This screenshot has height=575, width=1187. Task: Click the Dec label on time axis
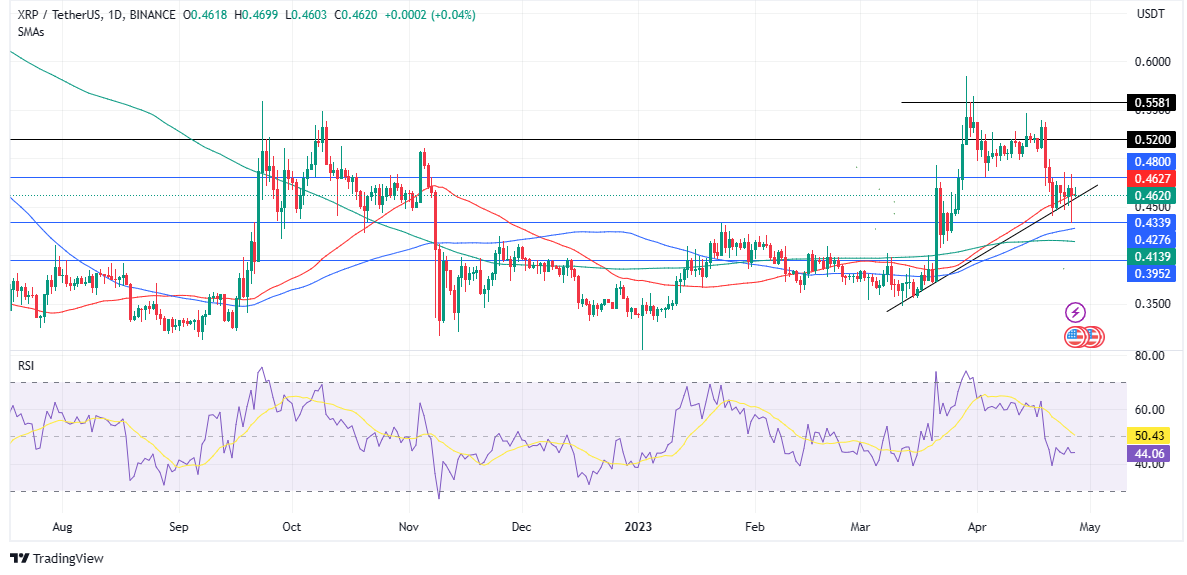(x=522, y=526)
